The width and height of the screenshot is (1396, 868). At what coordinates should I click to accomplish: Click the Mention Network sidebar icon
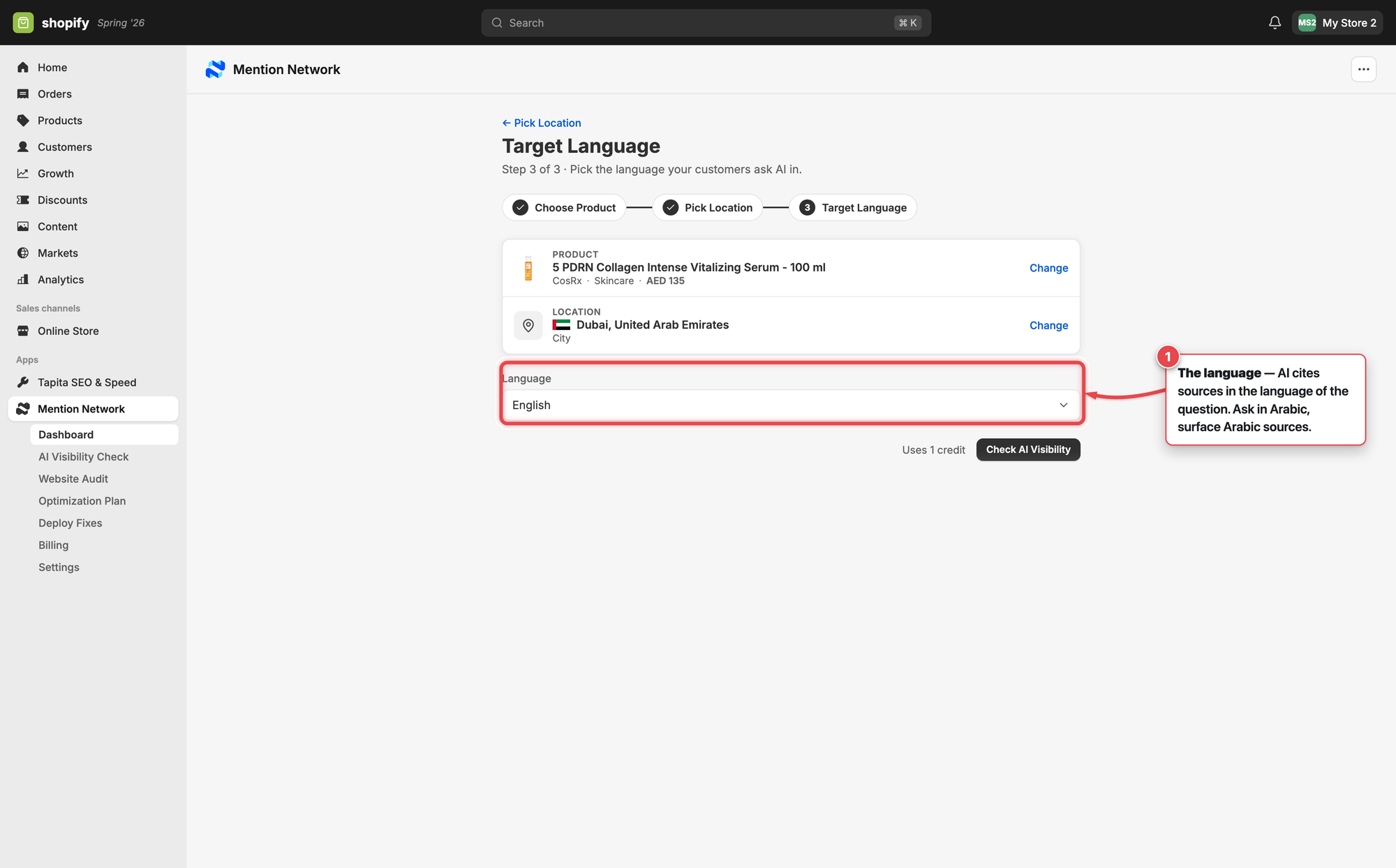(x=23, y=409)
